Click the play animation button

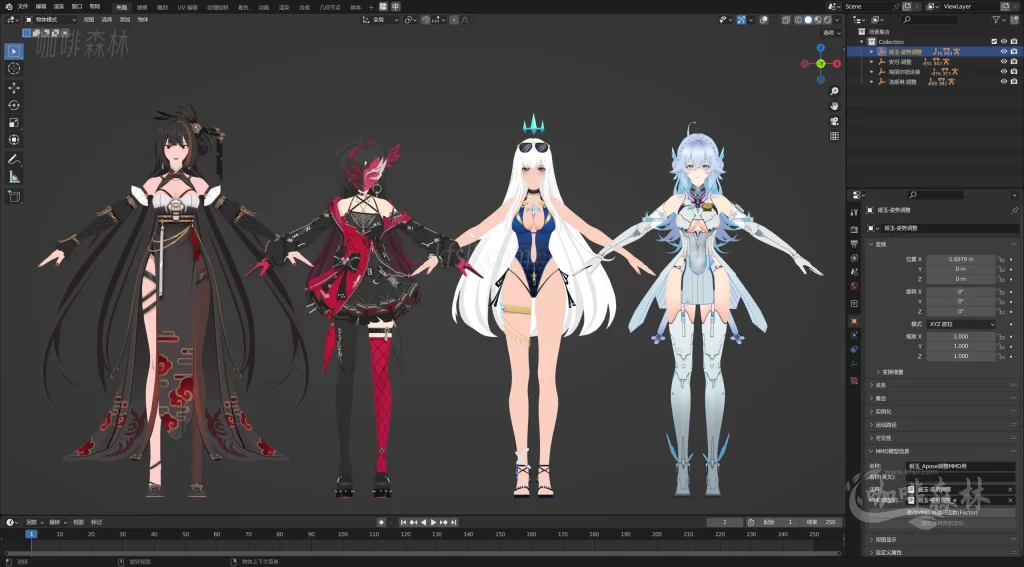click(433, 523)
